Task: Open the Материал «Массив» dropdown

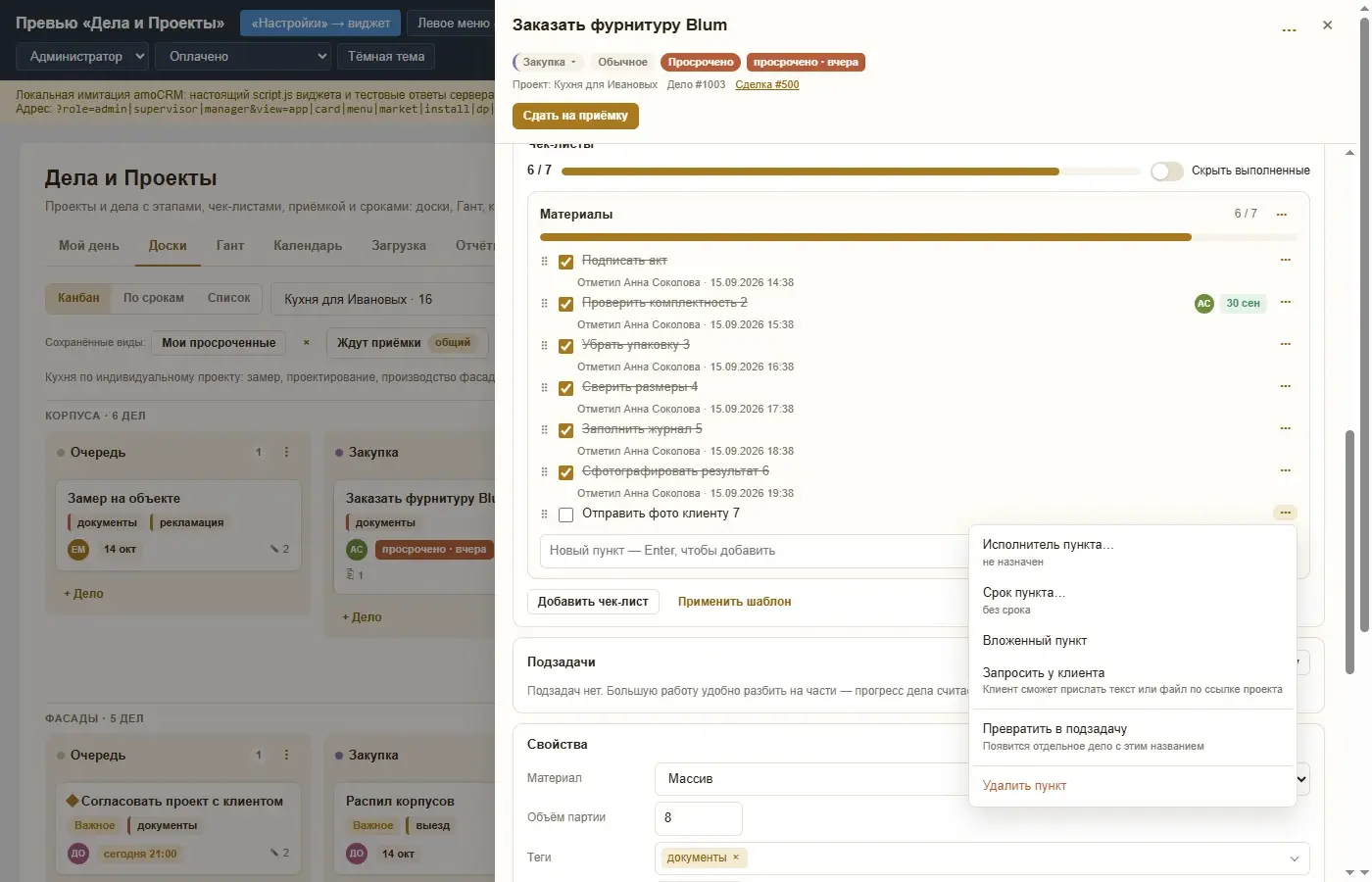Action: click(x=982, y=779)
